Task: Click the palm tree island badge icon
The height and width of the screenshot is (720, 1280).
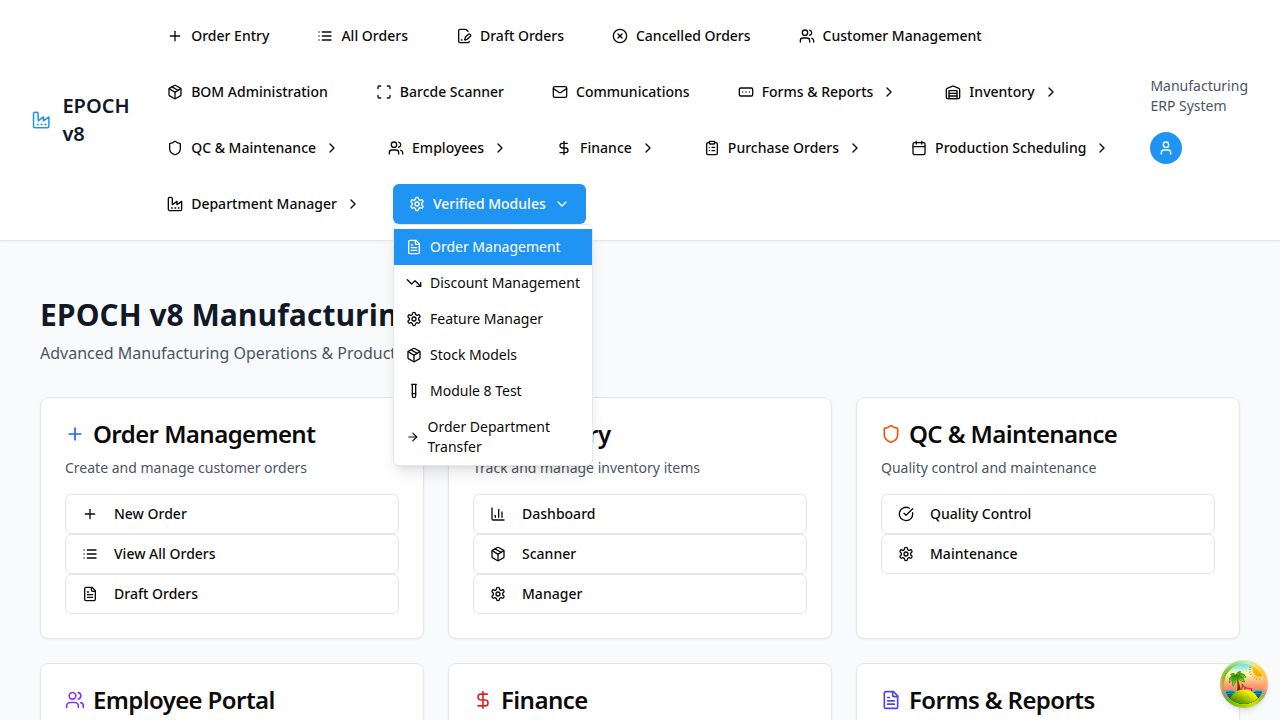Action: (1243, 684)
